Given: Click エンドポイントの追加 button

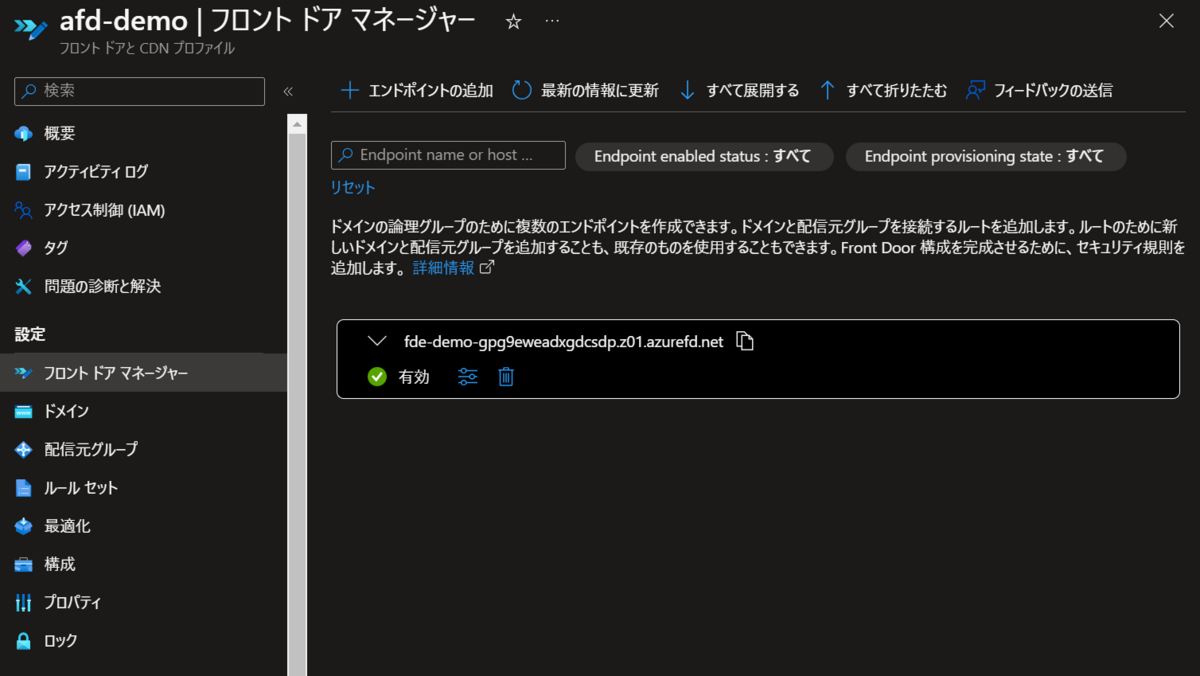Looking at the screenshot, I should (417, 91).
